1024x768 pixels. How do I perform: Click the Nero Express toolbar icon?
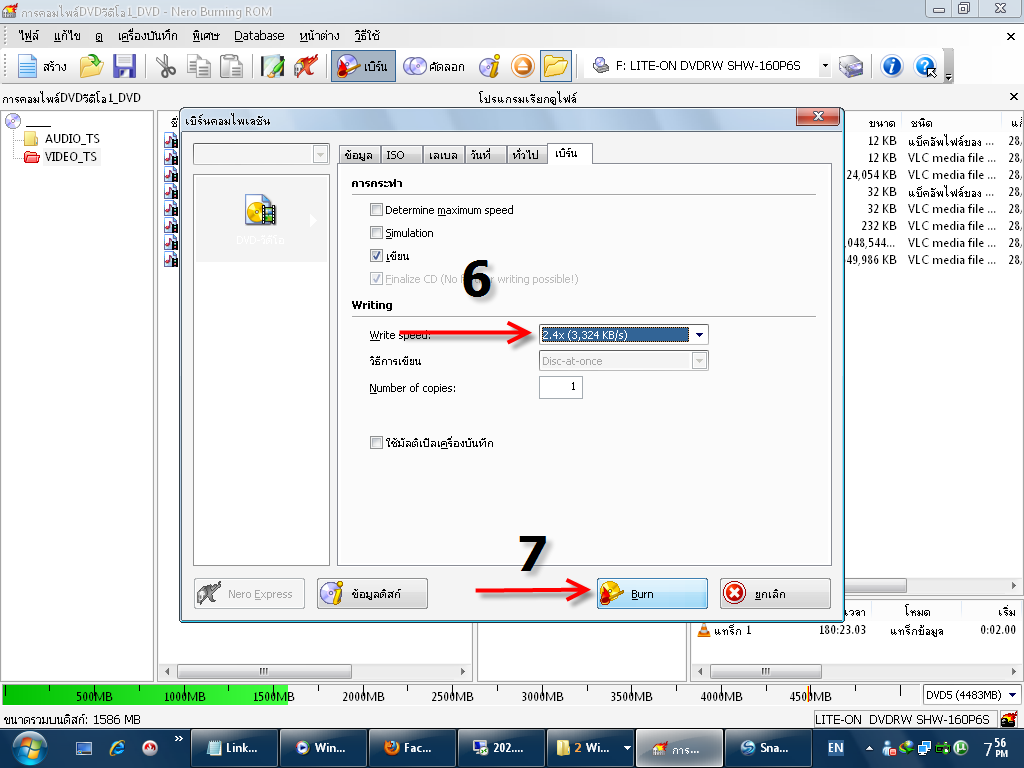pos(306,66)
